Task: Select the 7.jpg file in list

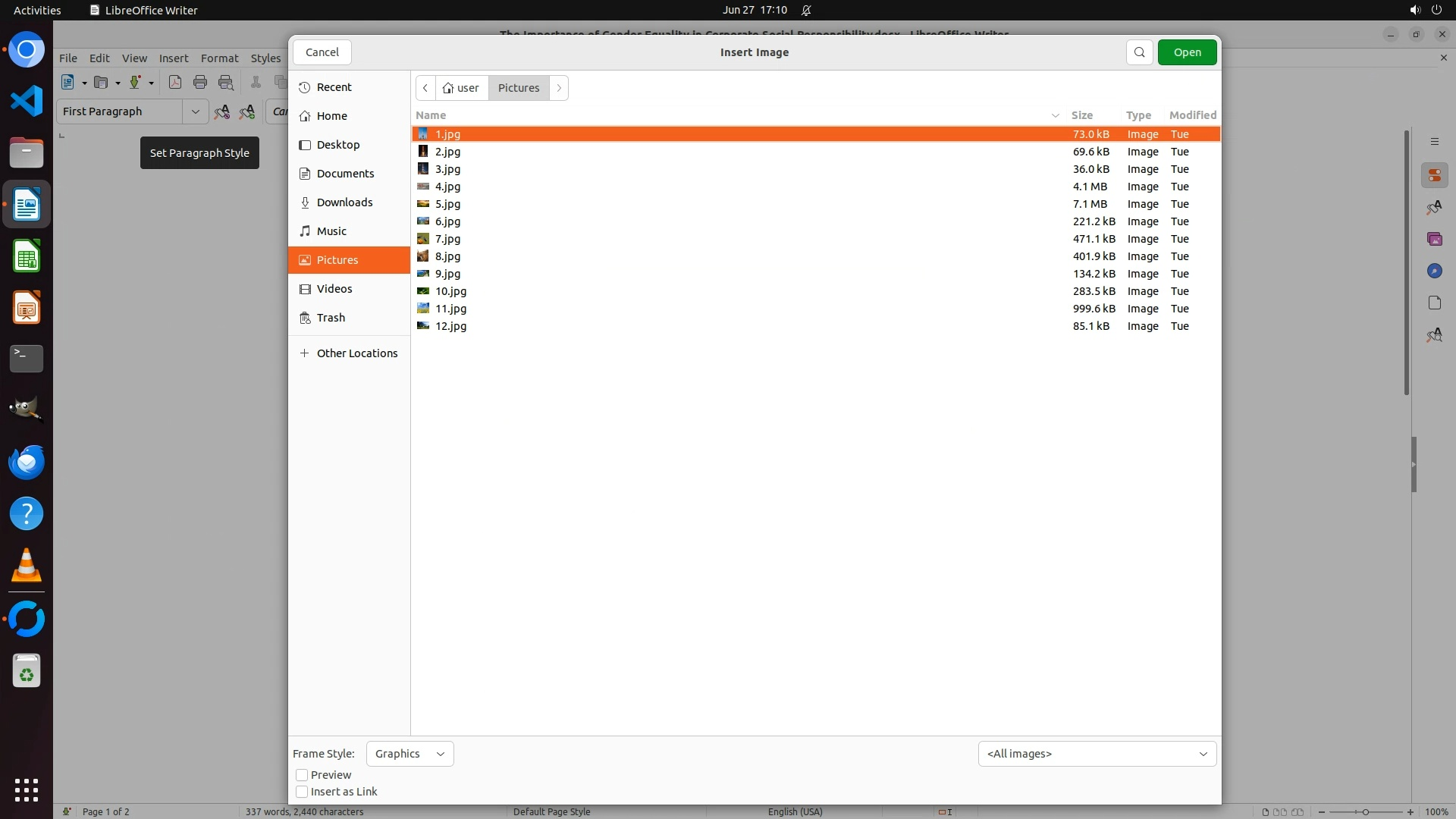Action: pos(447,239)
